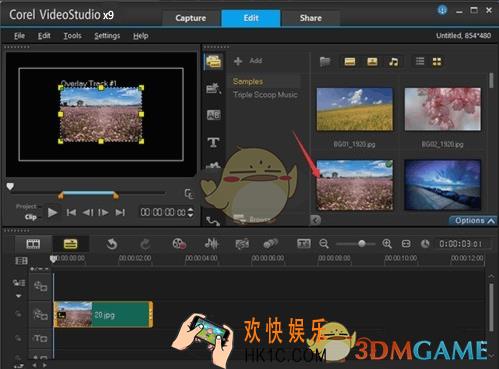Click Add to create new folder
Image resolution: width=499 pixels, height=369 pixels.
(x=248, y=61)
